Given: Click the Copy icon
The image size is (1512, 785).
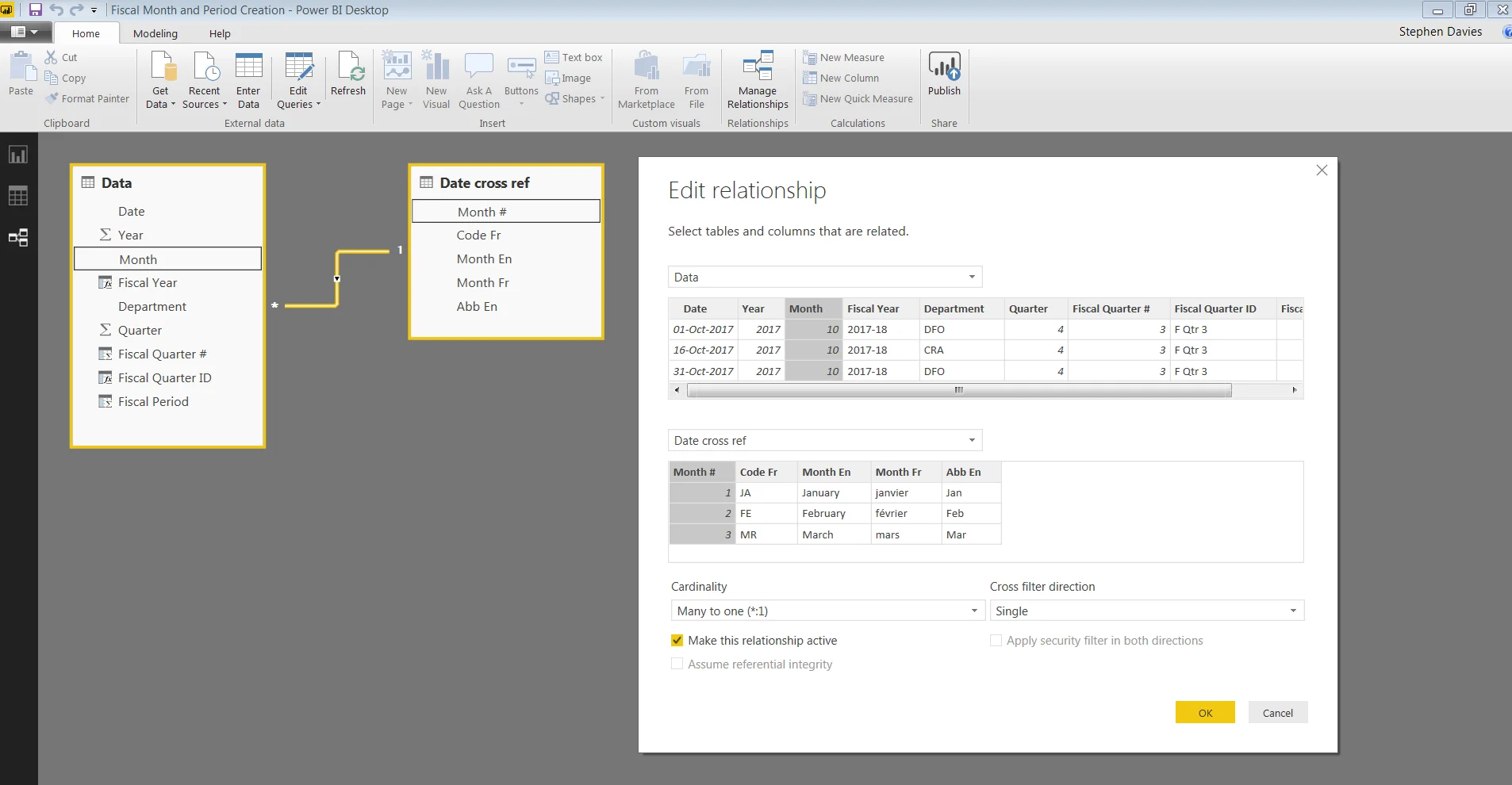Looking at the screenshot, I should [52, 78].
